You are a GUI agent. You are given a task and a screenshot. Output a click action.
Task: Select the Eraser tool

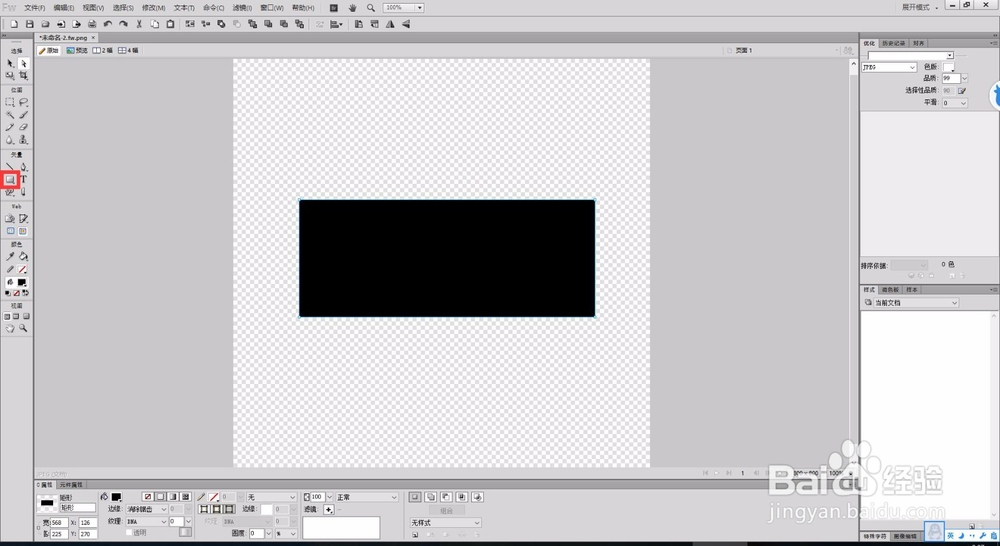24,127
